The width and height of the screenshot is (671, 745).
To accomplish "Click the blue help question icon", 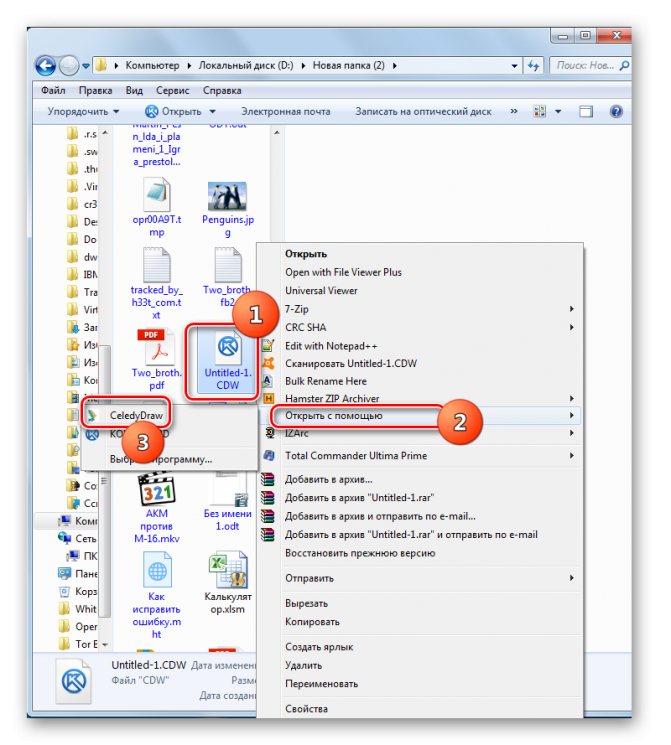I will click(x=616, y=112).
